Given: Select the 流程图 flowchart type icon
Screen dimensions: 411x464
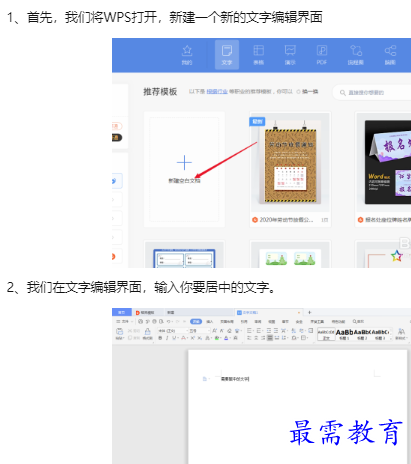Looking at the screenshot, I should (356, 55).
